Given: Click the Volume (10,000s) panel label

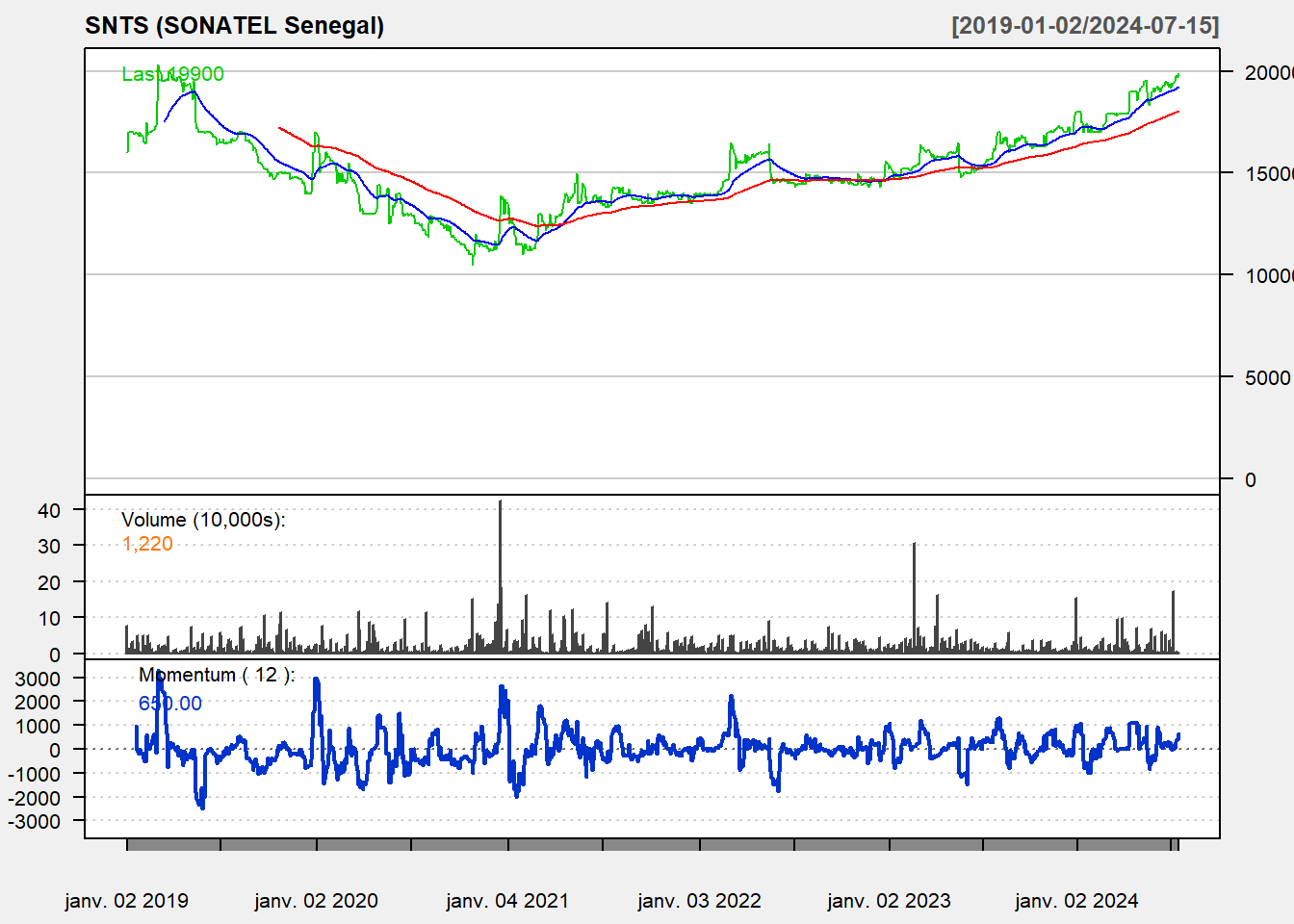Looking at the screenshot, I should 203,520.
